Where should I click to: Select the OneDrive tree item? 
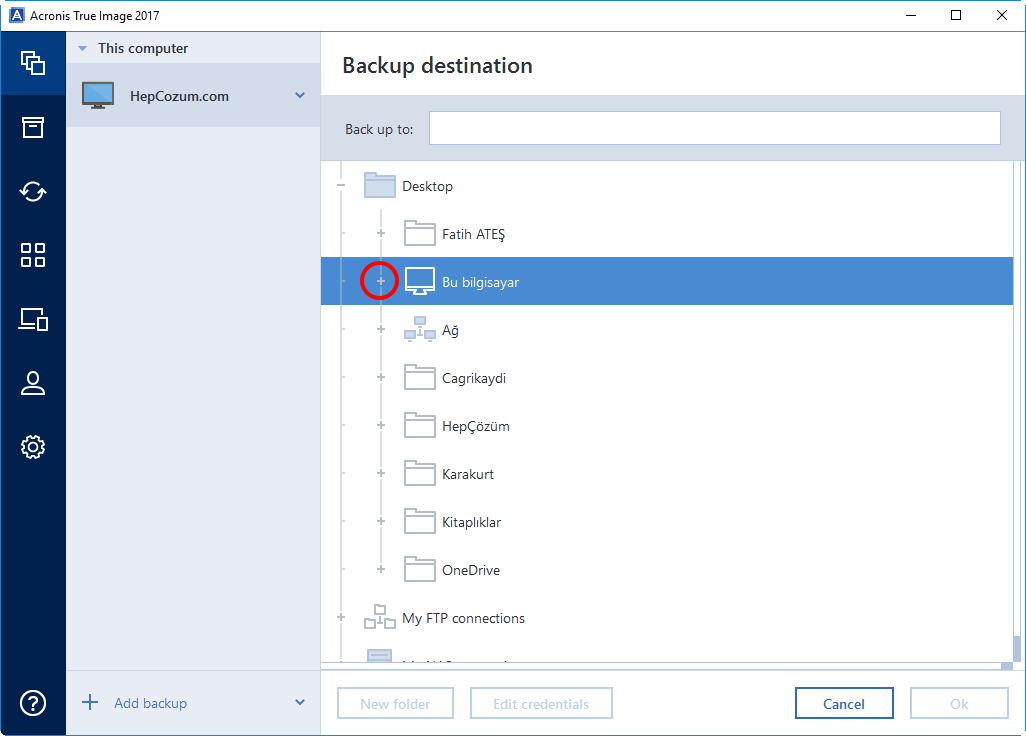(x=470, y=570)
